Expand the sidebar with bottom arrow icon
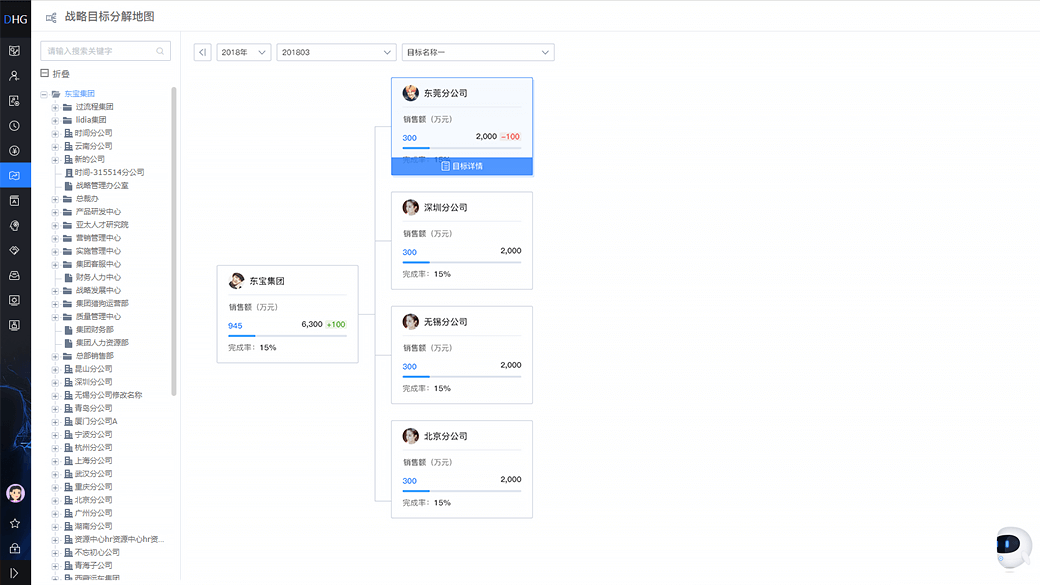 click(x=15, y=573)
